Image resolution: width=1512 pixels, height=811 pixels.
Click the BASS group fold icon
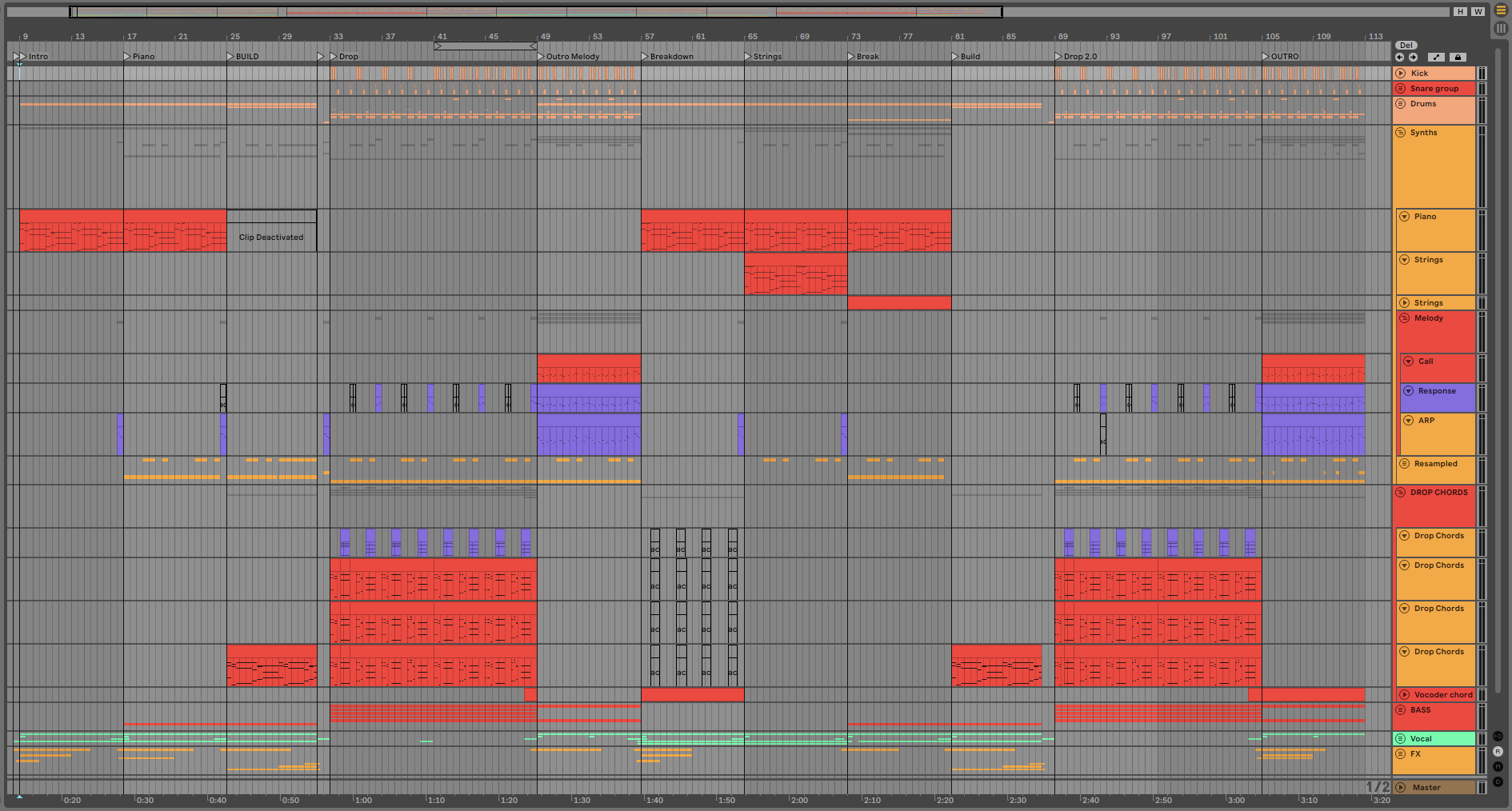coord(1401,710)
